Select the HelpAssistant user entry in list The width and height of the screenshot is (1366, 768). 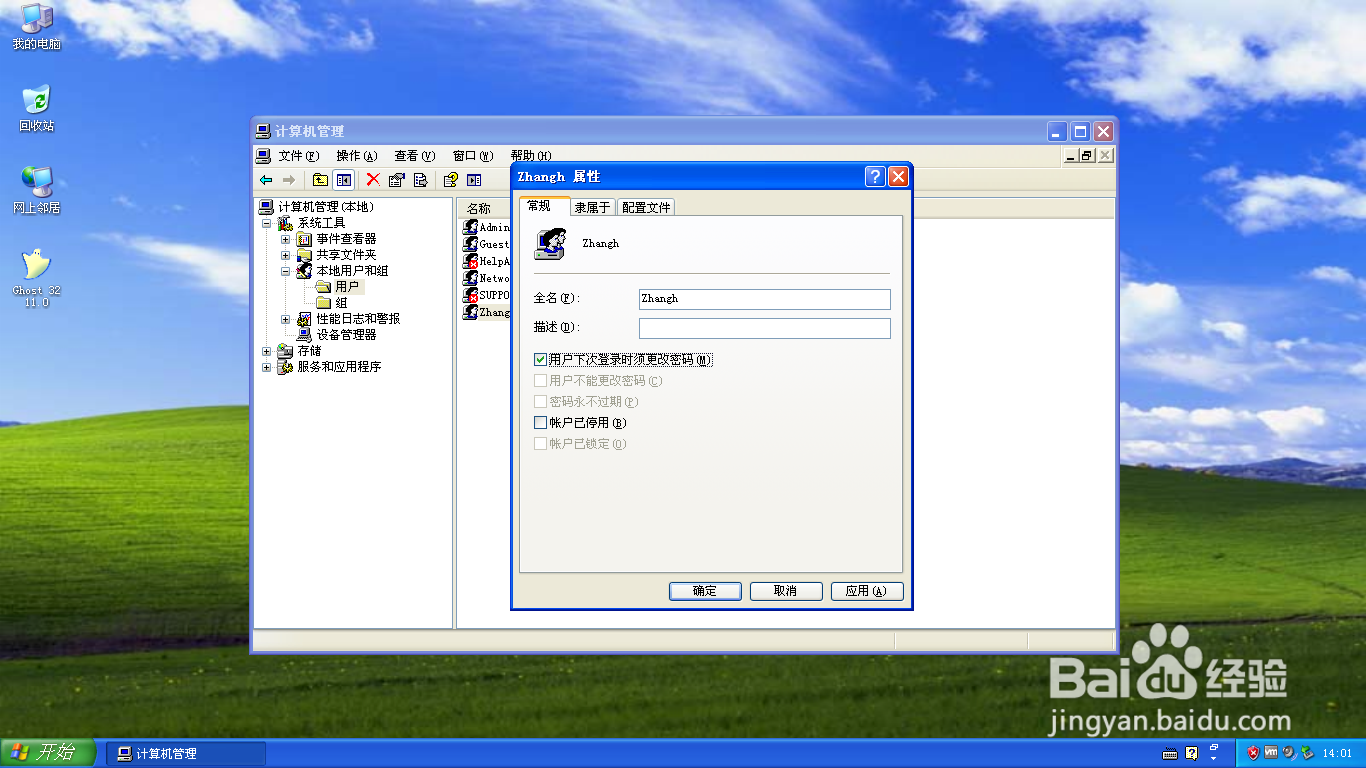(487, 261)
